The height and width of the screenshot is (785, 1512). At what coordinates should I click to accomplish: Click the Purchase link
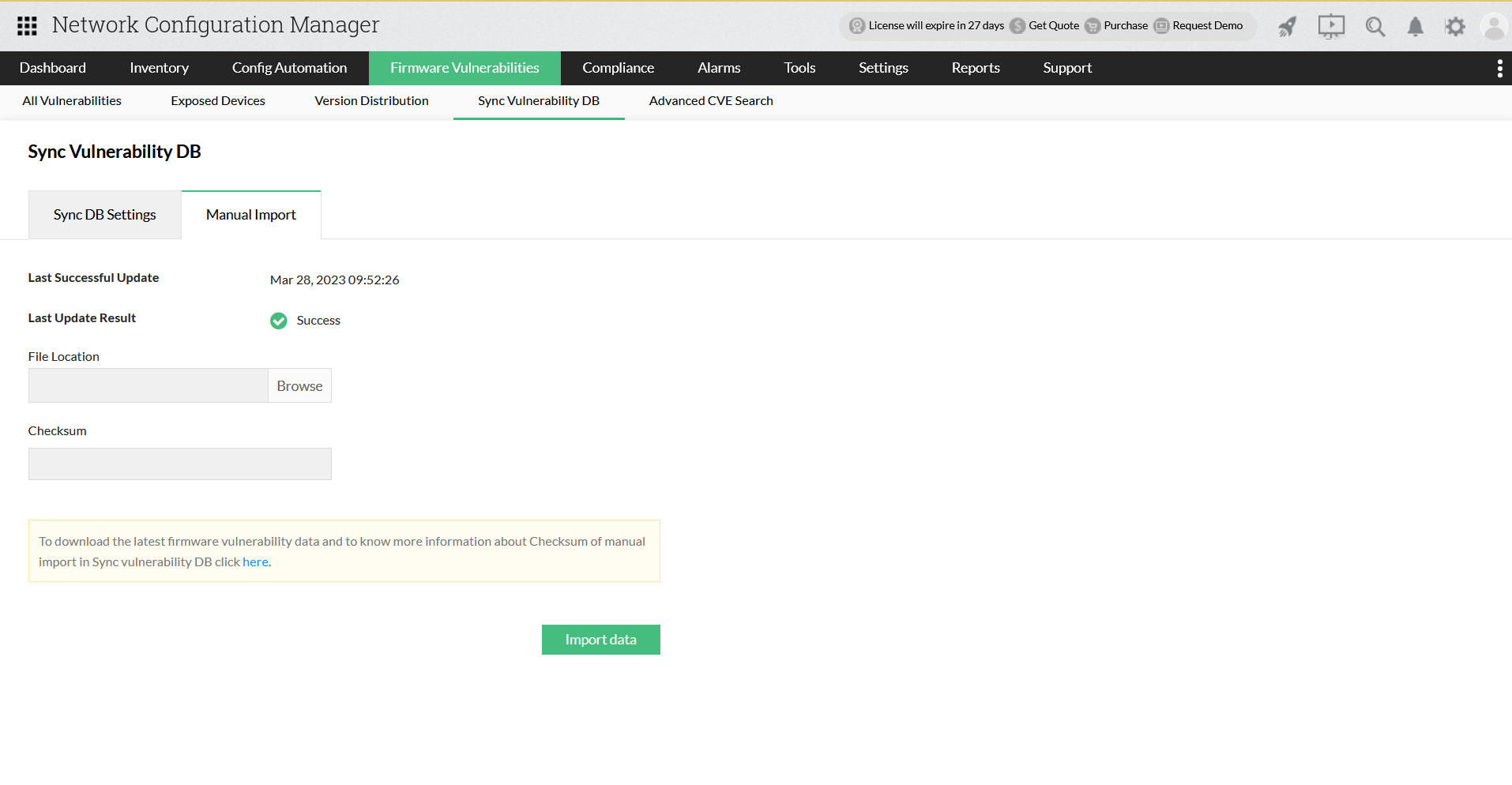1126,26
